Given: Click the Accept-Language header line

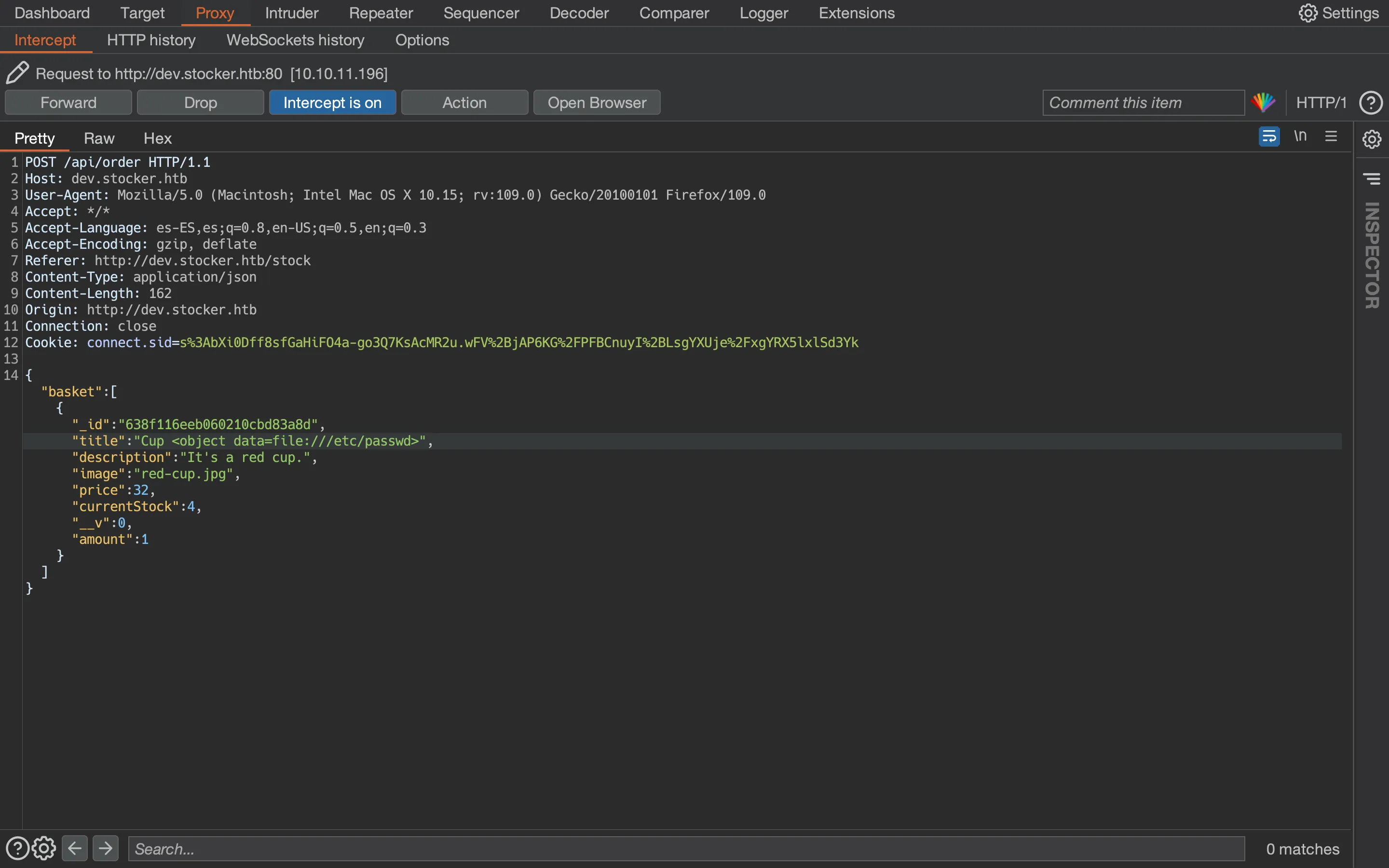Looking at the screenshot, I should (226, 228).
